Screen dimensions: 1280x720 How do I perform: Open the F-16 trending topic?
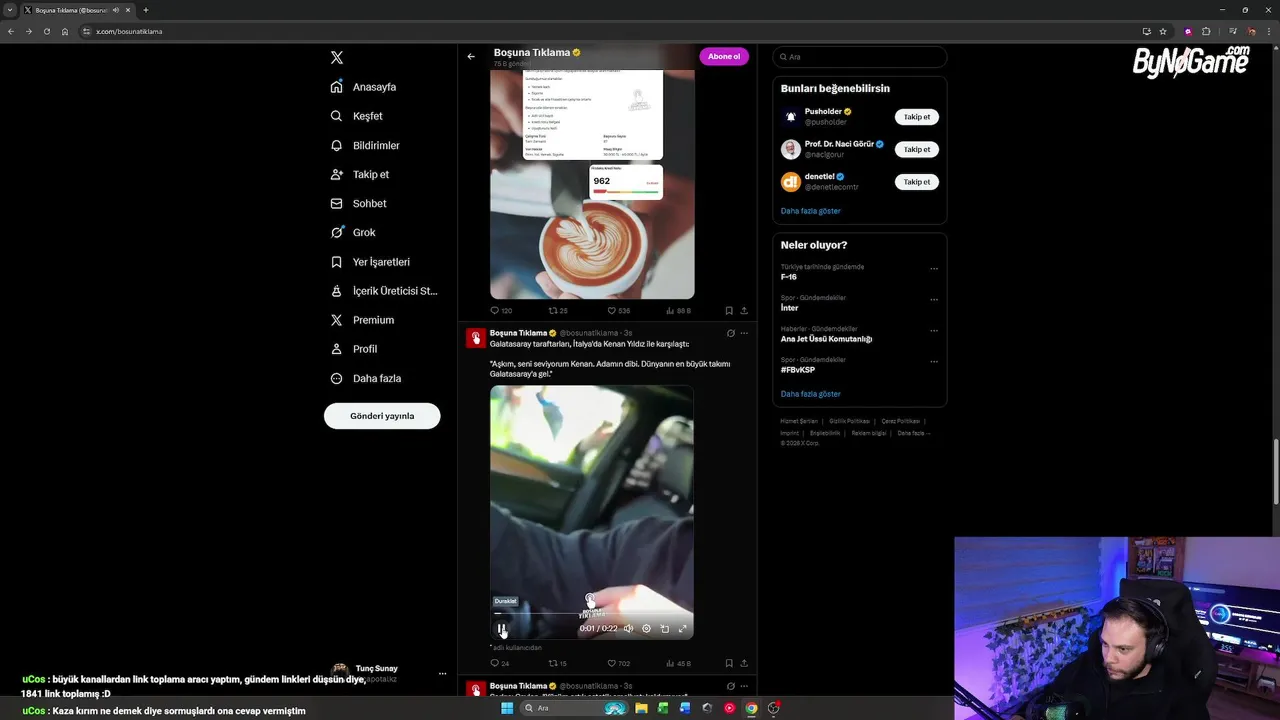[789, 277]
